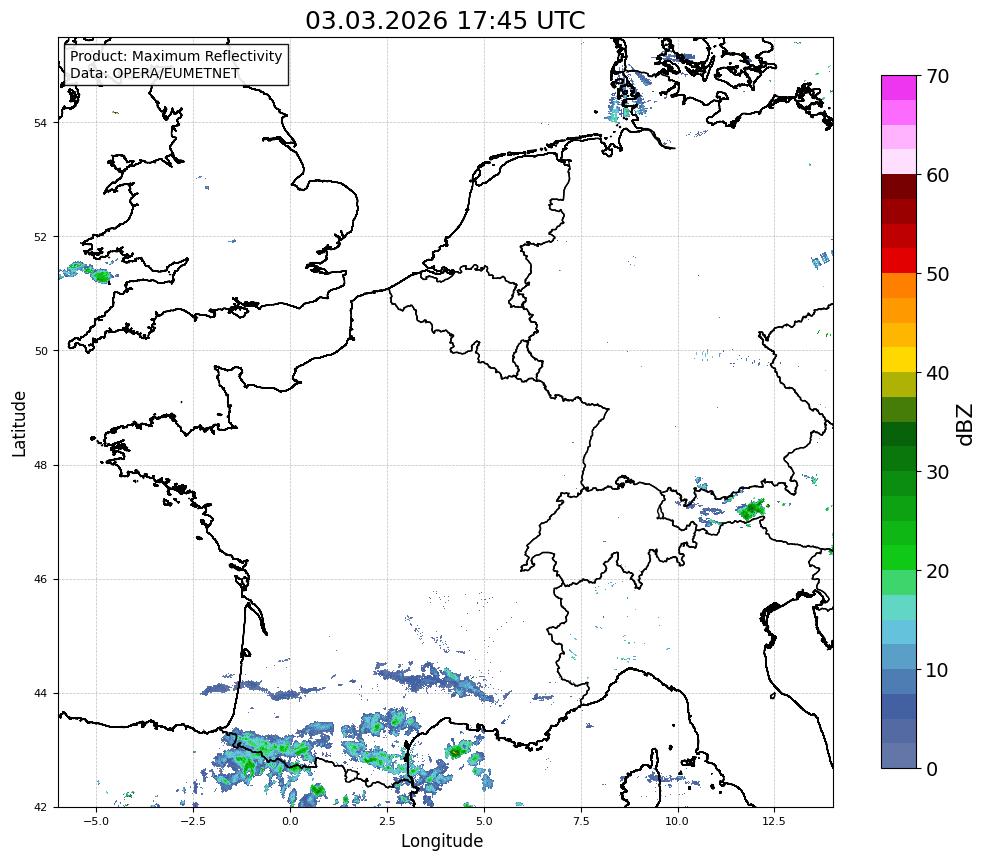Screen dimensions: 985x860
Task: Click the latitude tick label 52
Action: 40,237
